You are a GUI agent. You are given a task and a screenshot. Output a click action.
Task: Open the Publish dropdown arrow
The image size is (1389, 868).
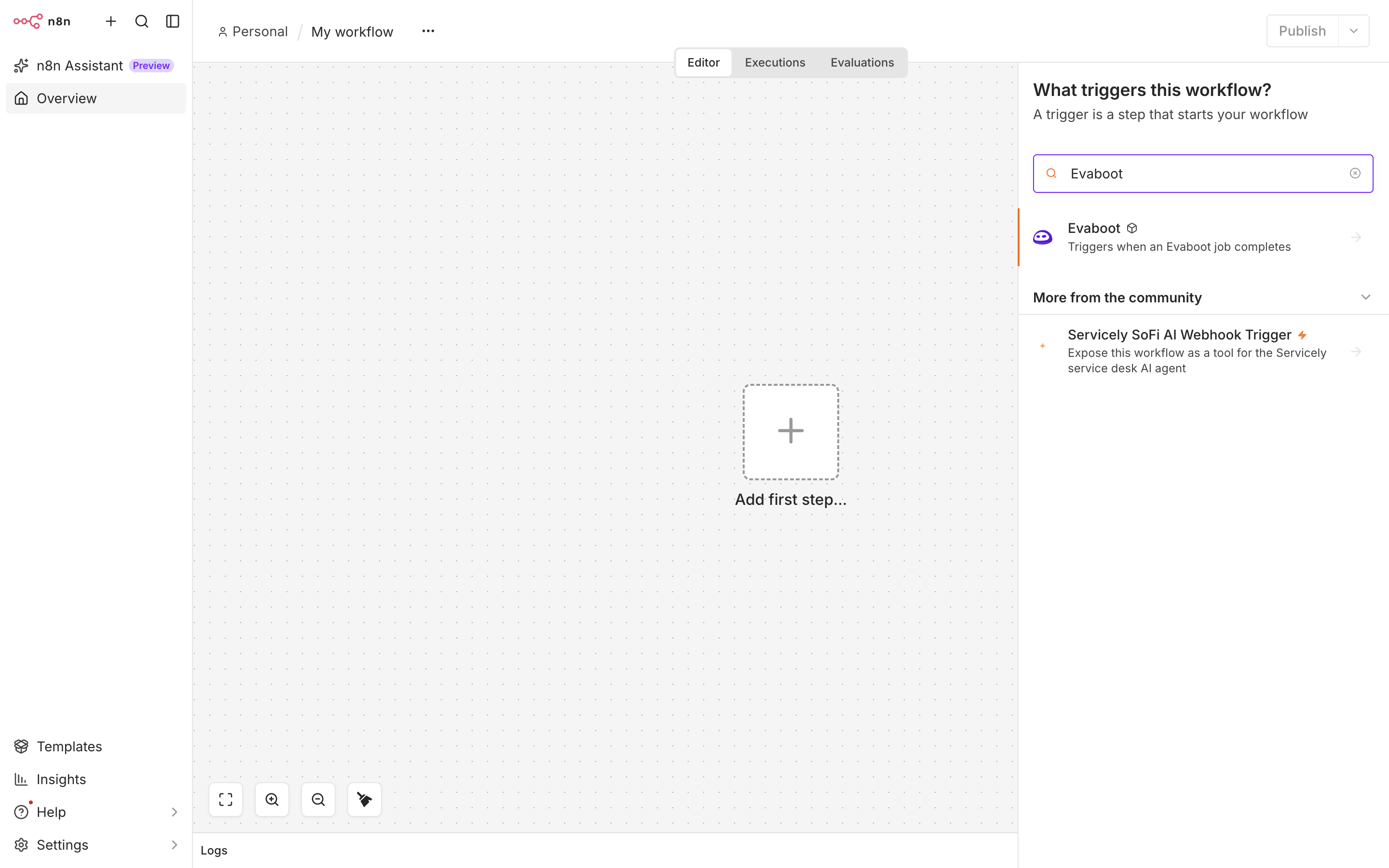point(1354,31)
